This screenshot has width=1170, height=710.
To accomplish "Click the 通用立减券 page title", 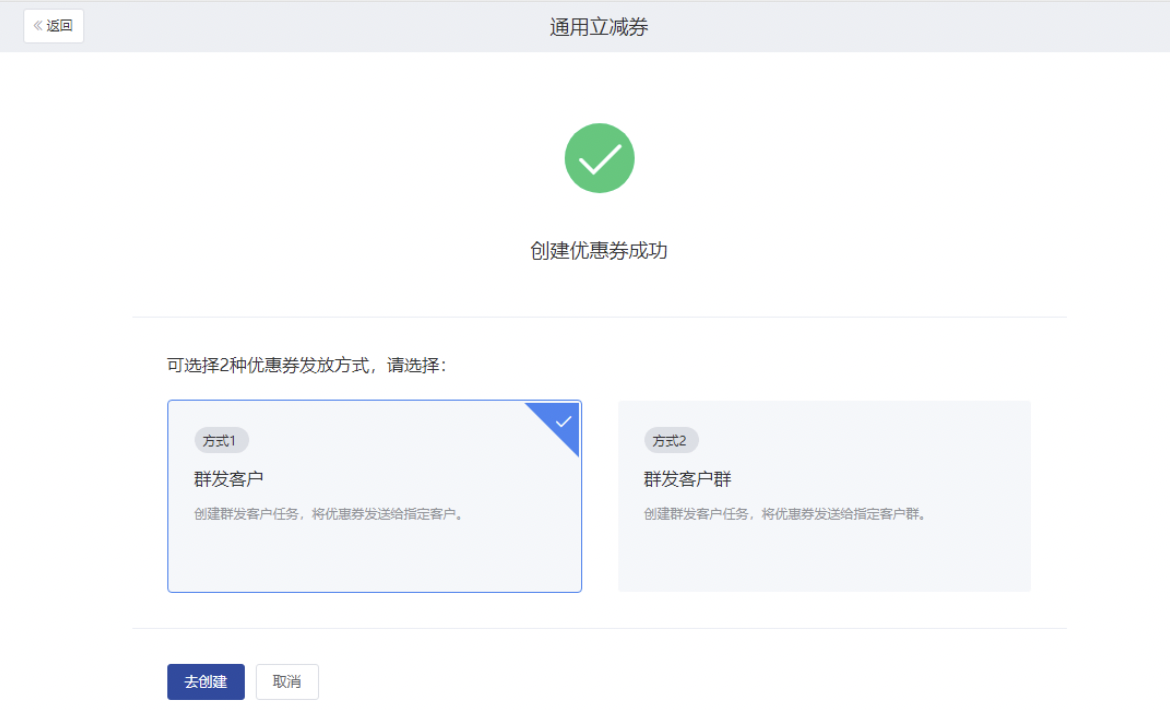I will [599, 27].
